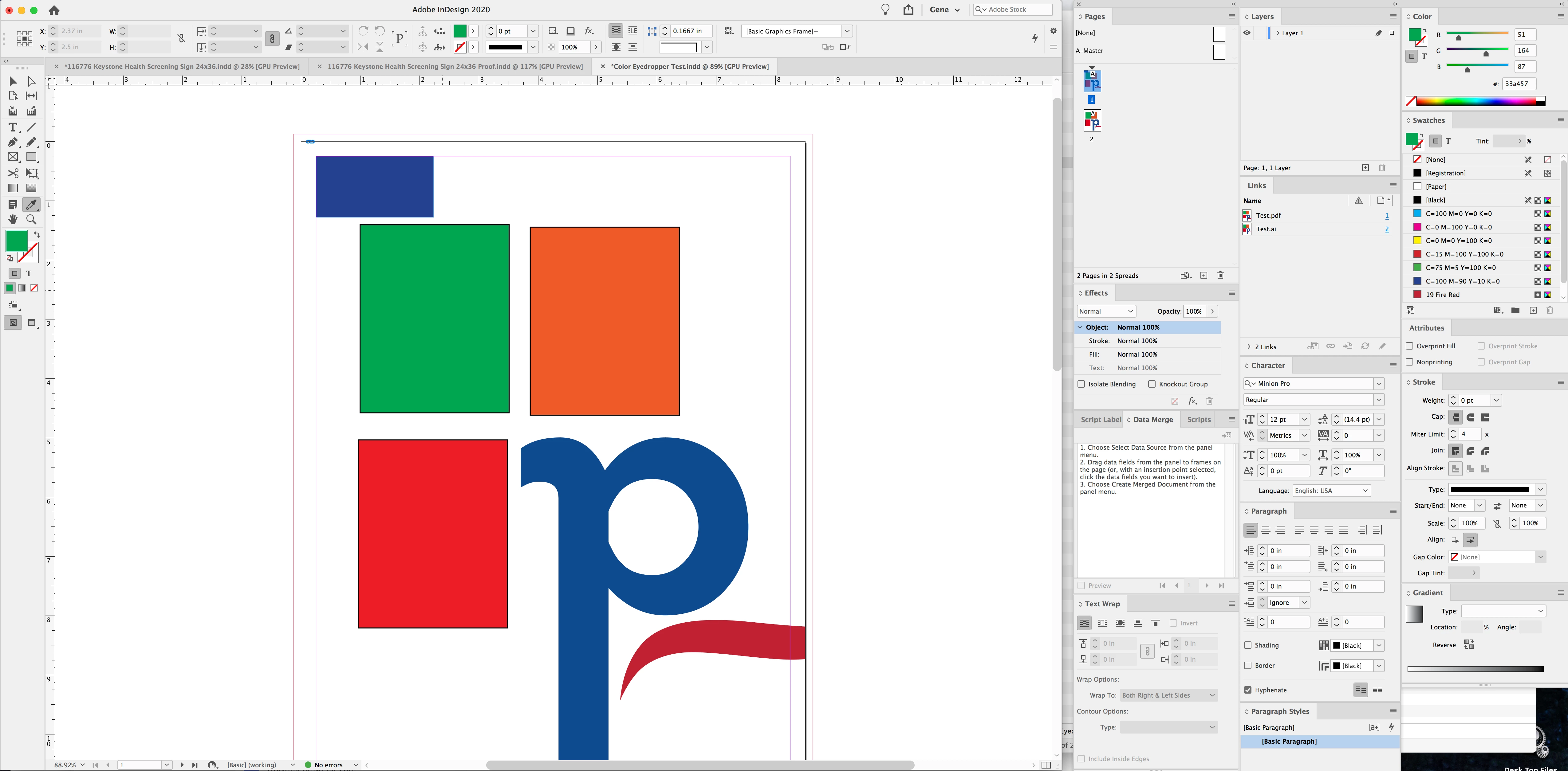Click Relink icon in Links panel

(1331, 346)
